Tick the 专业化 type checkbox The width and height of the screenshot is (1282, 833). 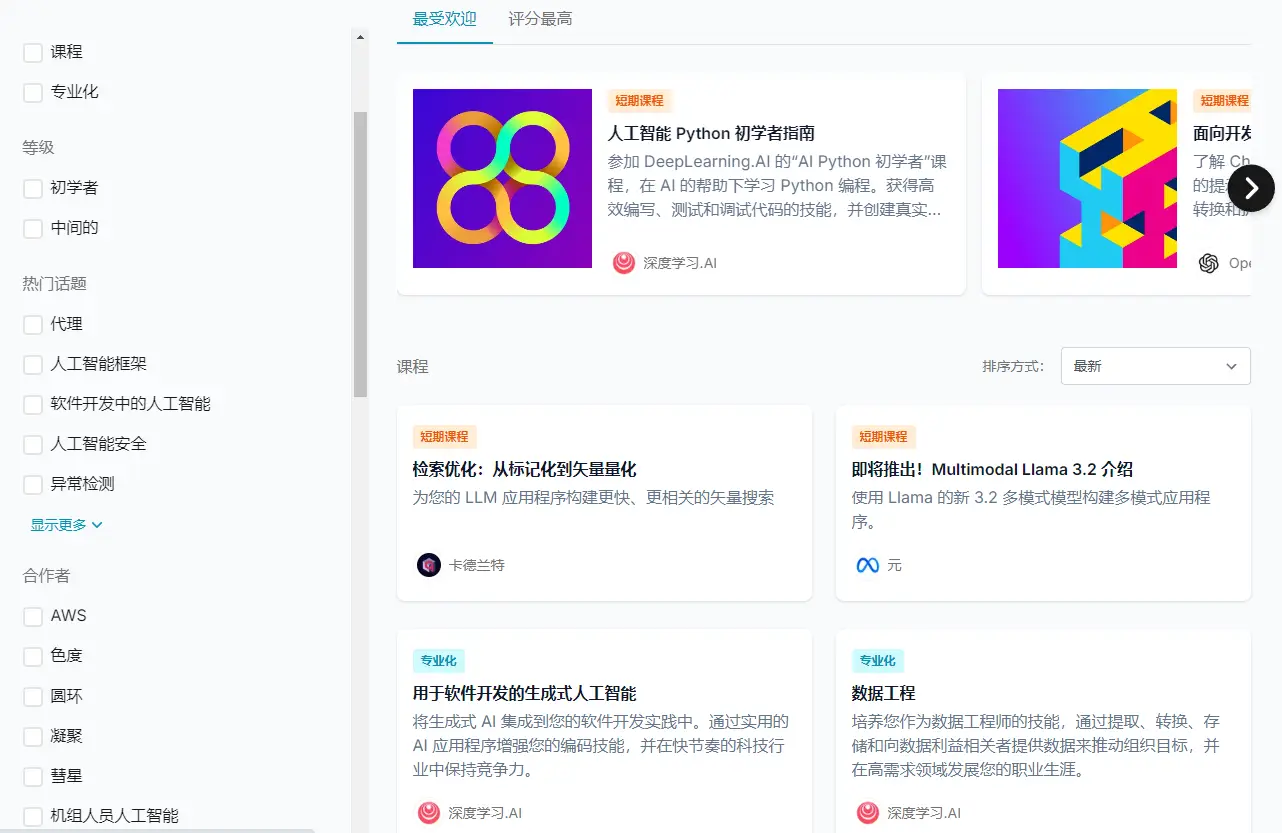point(33,92)
